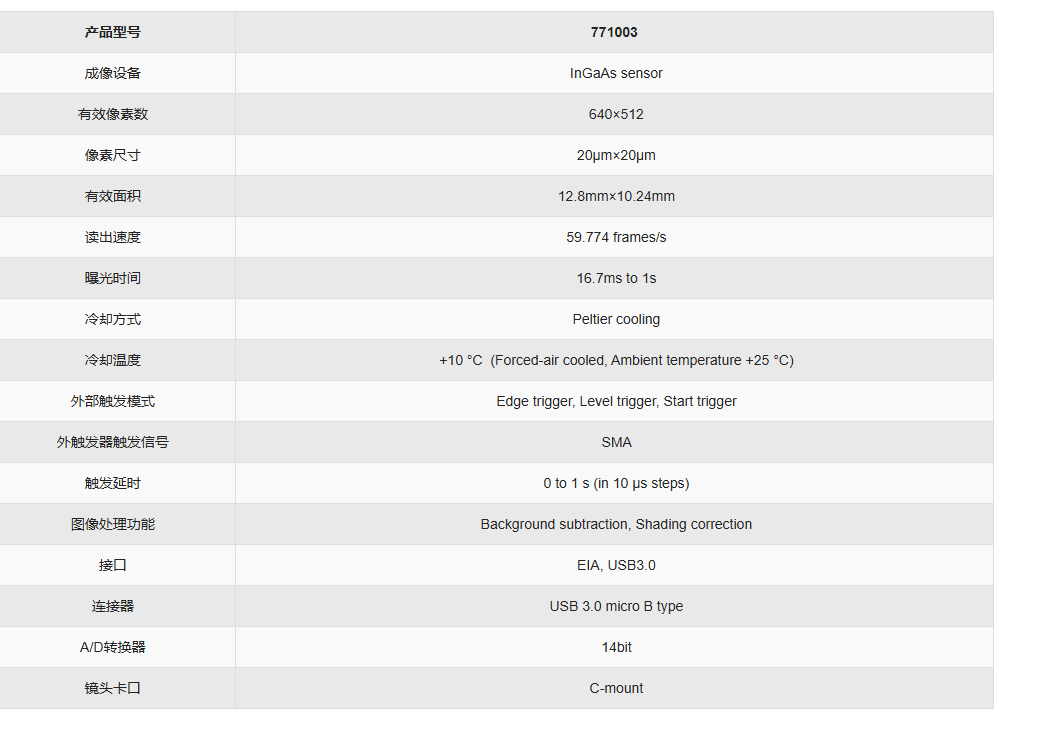The height and width of the screenshot is (737, 1056).
Task: Click the Peltier cooling cell
Action: (x=616, y=319)
